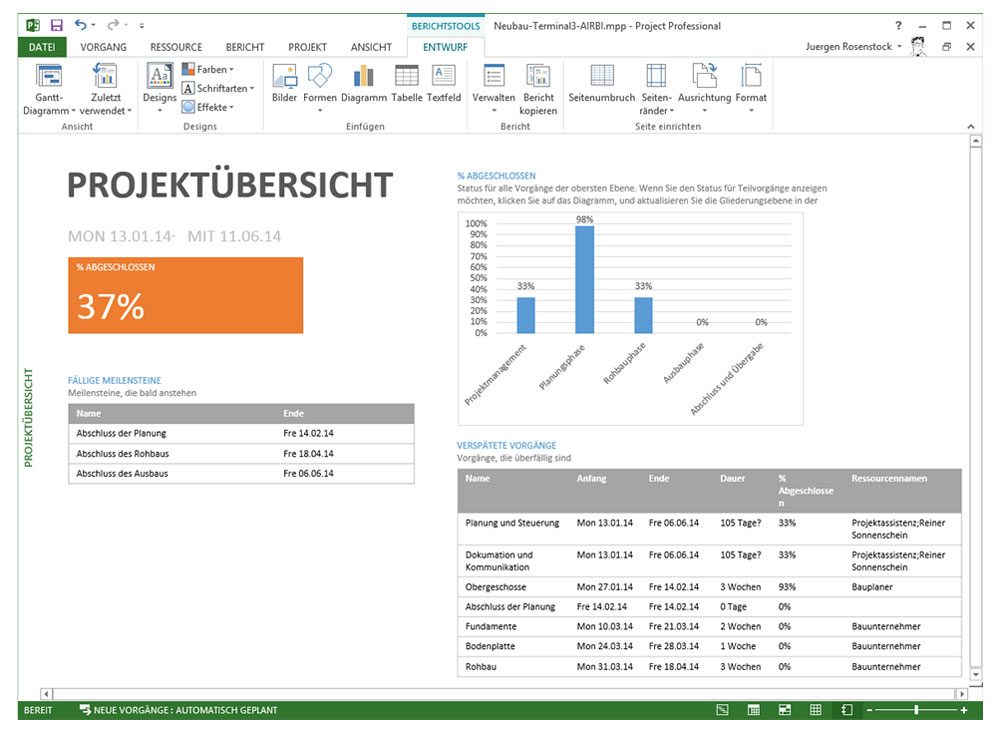Select the Planung und Steuerung task row

click(709, 529)
